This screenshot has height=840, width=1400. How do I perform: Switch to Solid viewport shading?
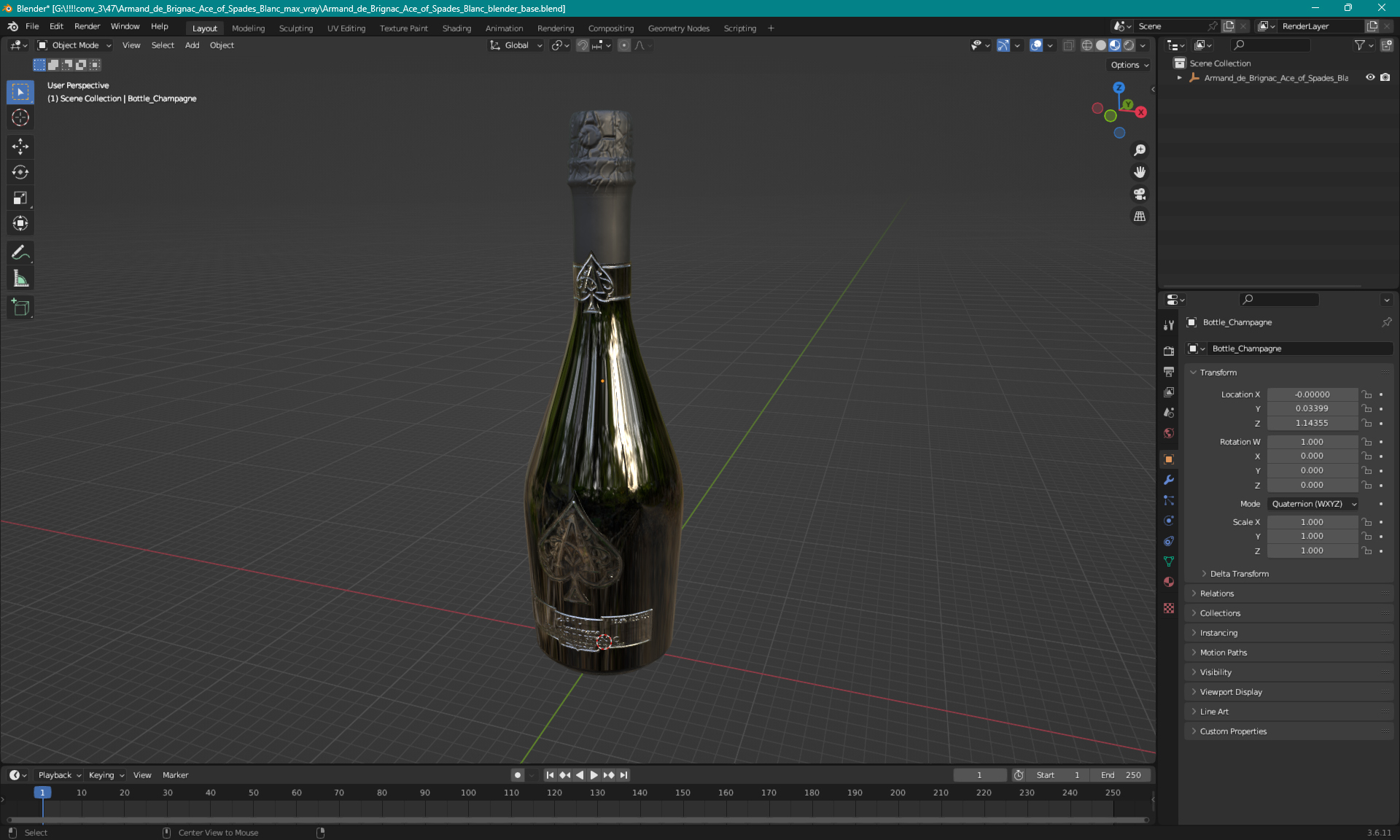(1101, 45)
